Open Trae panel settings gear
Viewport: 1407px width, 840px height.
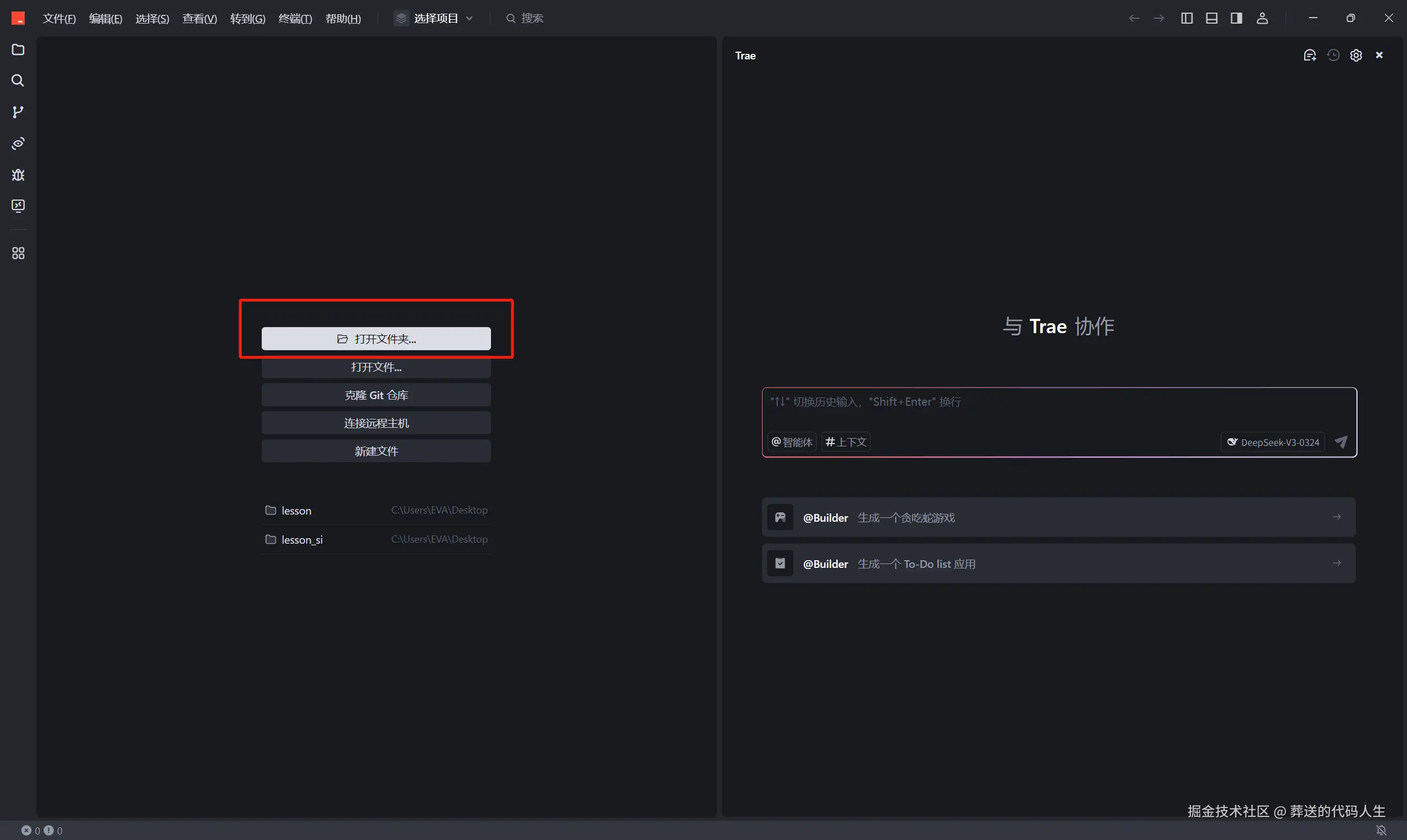(1355, 55)
